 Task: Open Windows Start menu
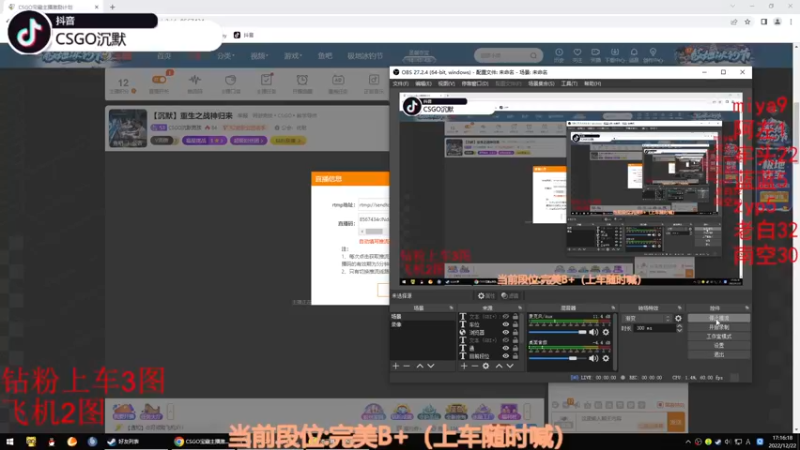10,442
